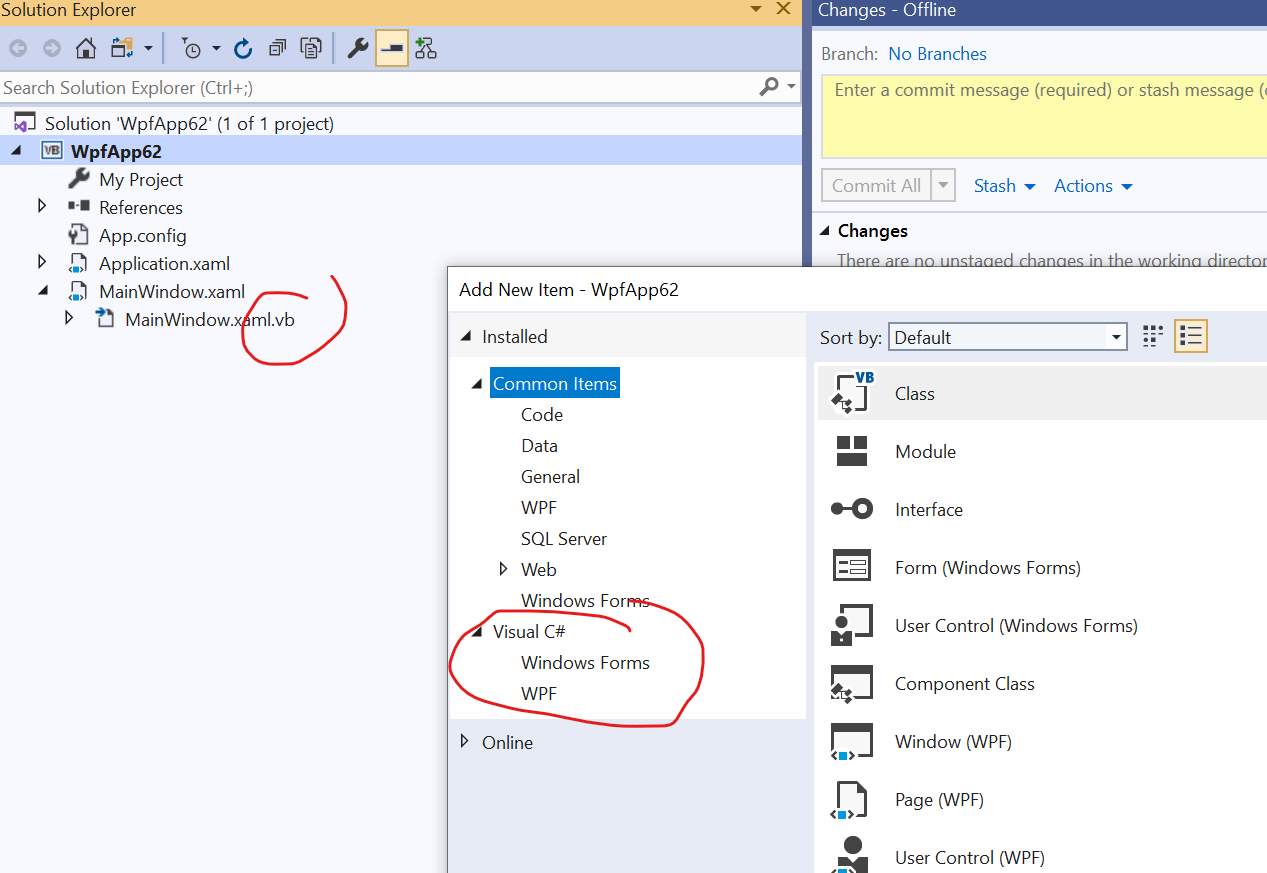Open the Stash dropdown
The height and width of the screenshot is (873, 1267).
point(1005,186)
